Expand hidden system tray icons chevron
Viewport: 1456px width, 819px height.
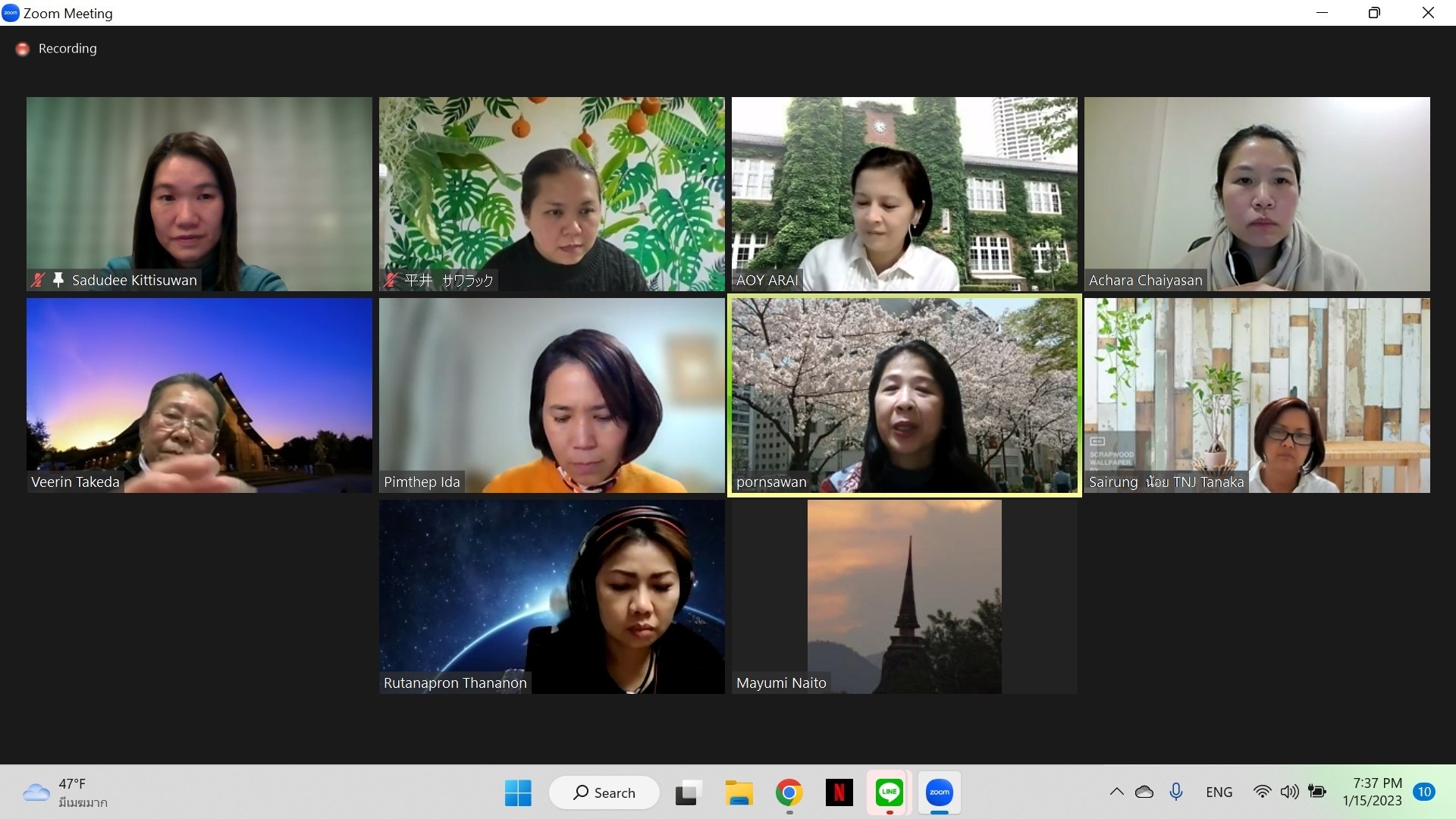coord(1116,792)
